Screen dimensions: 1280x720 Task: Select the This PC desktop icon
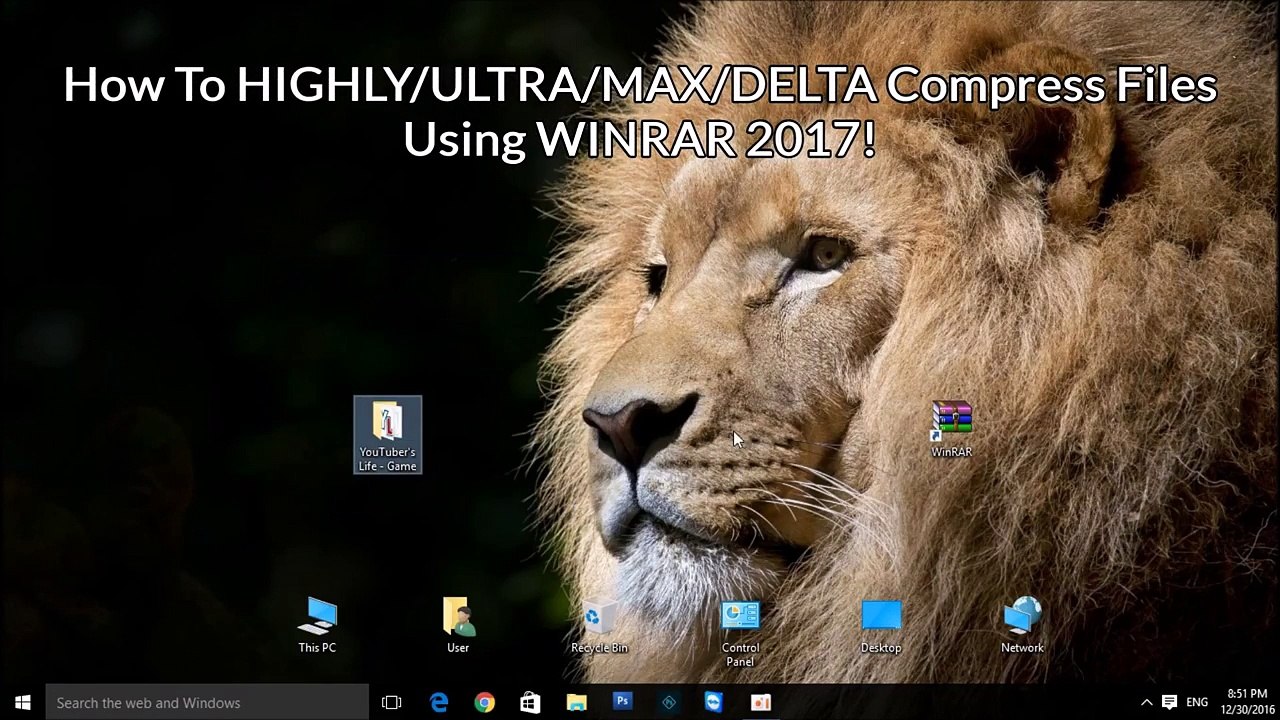[x=317, y=626]
